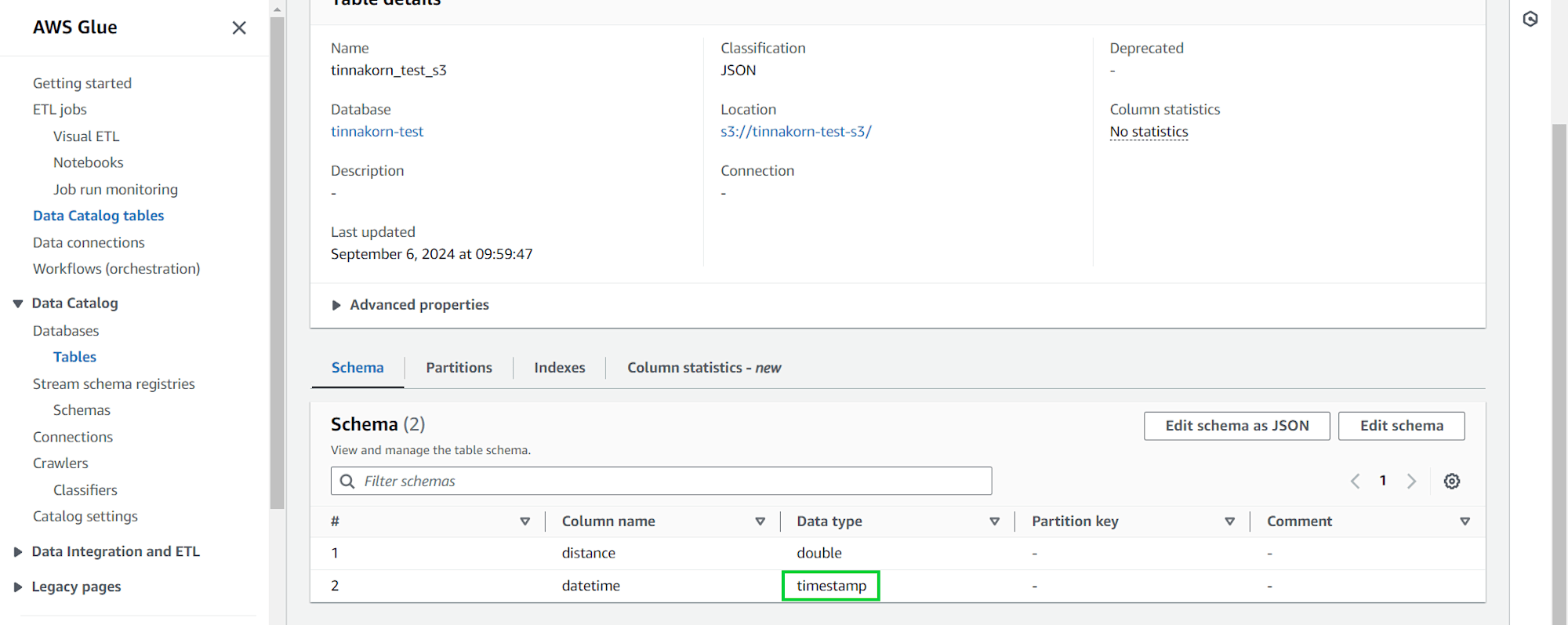
Task: Sort by Column name arrow
Action: [760, 521]
